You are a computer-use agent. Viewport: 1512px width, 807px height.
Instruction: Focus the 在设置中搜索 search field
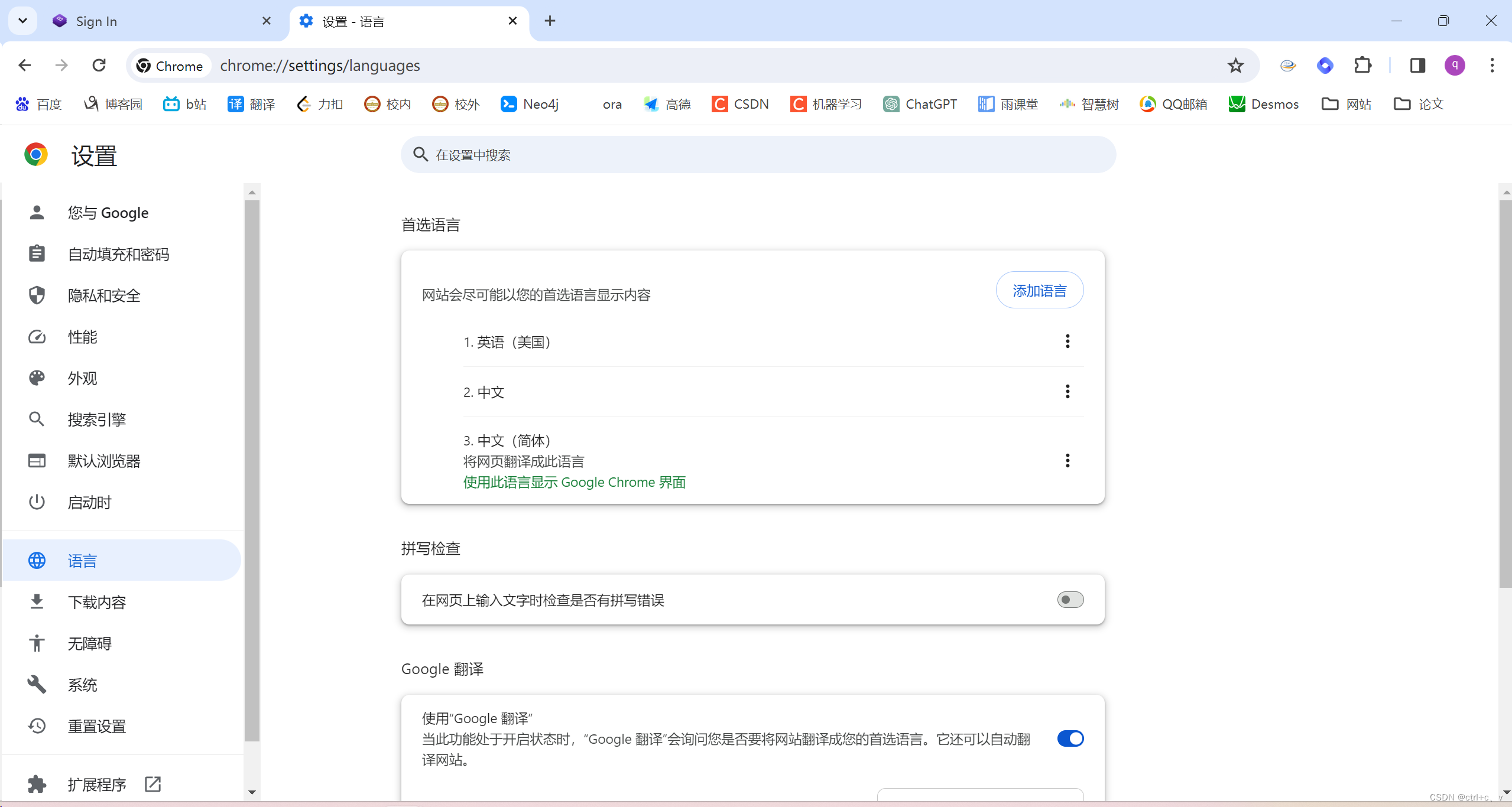coord(758,155)
